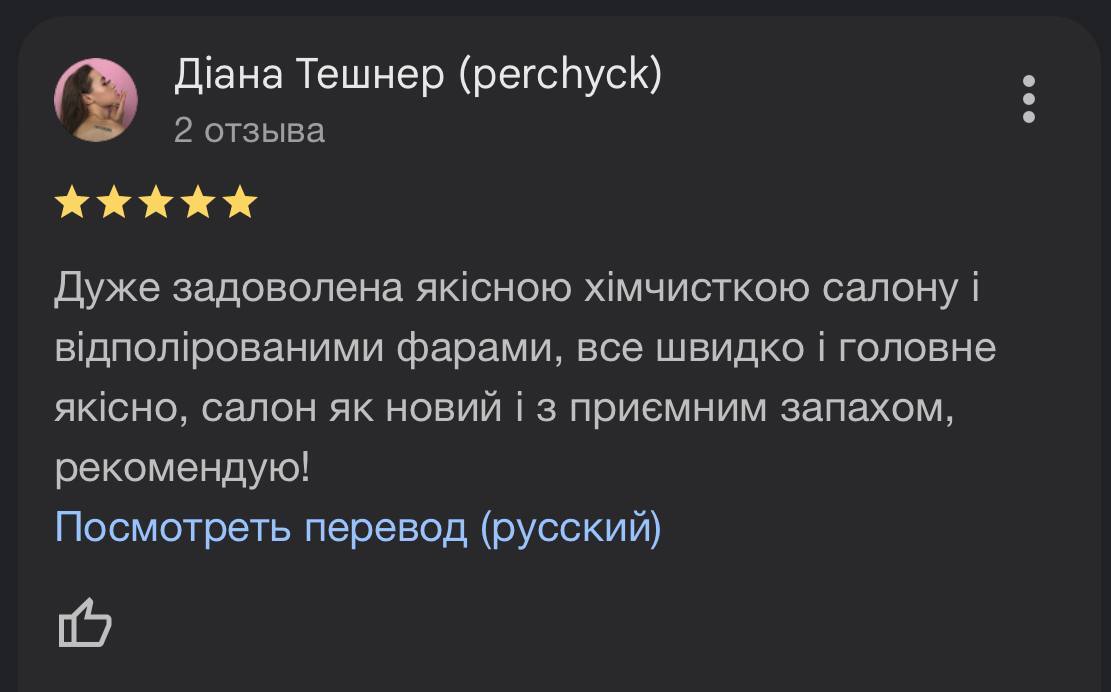This screenshot has height=692, width=1111.
Task: Click the (perchyck) nickname text
Action: point(560,76)
